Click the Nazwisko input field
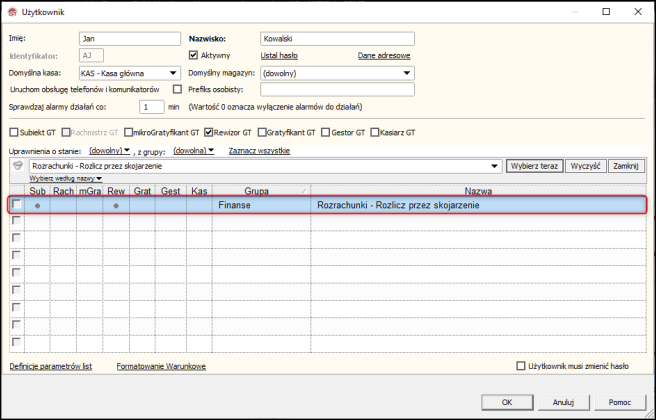Viewport: 656px width, 420px height. [x=337, y=38]
